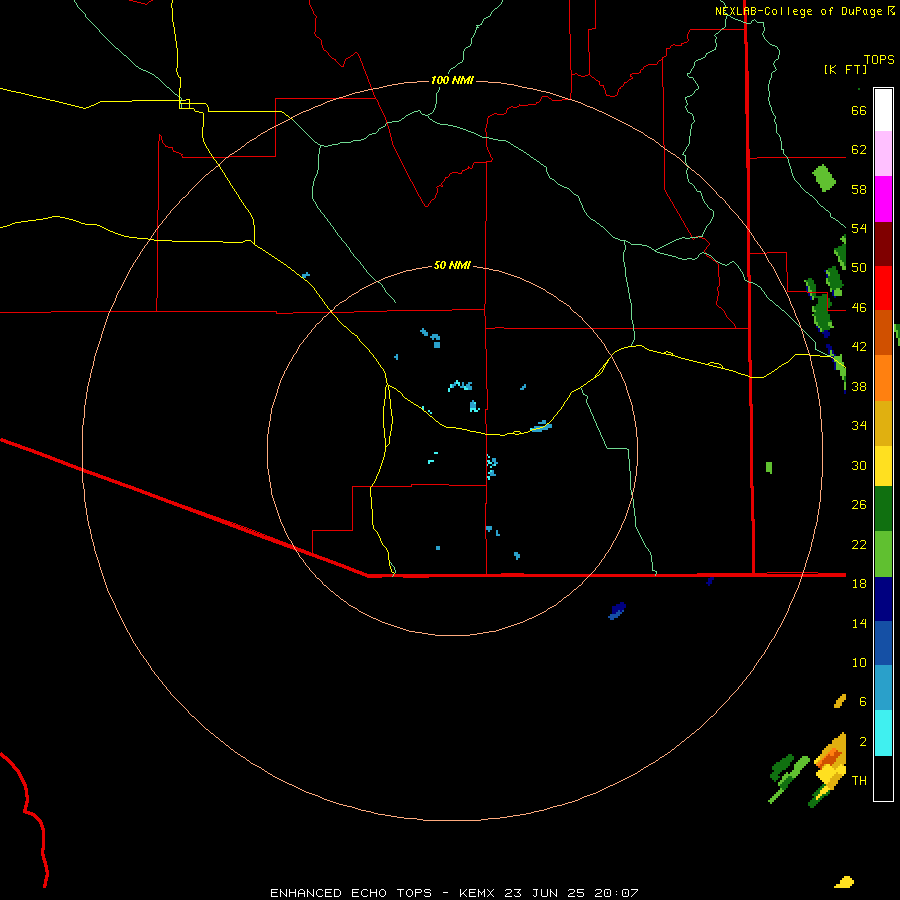Click the 22 legend value

[859, 544]
